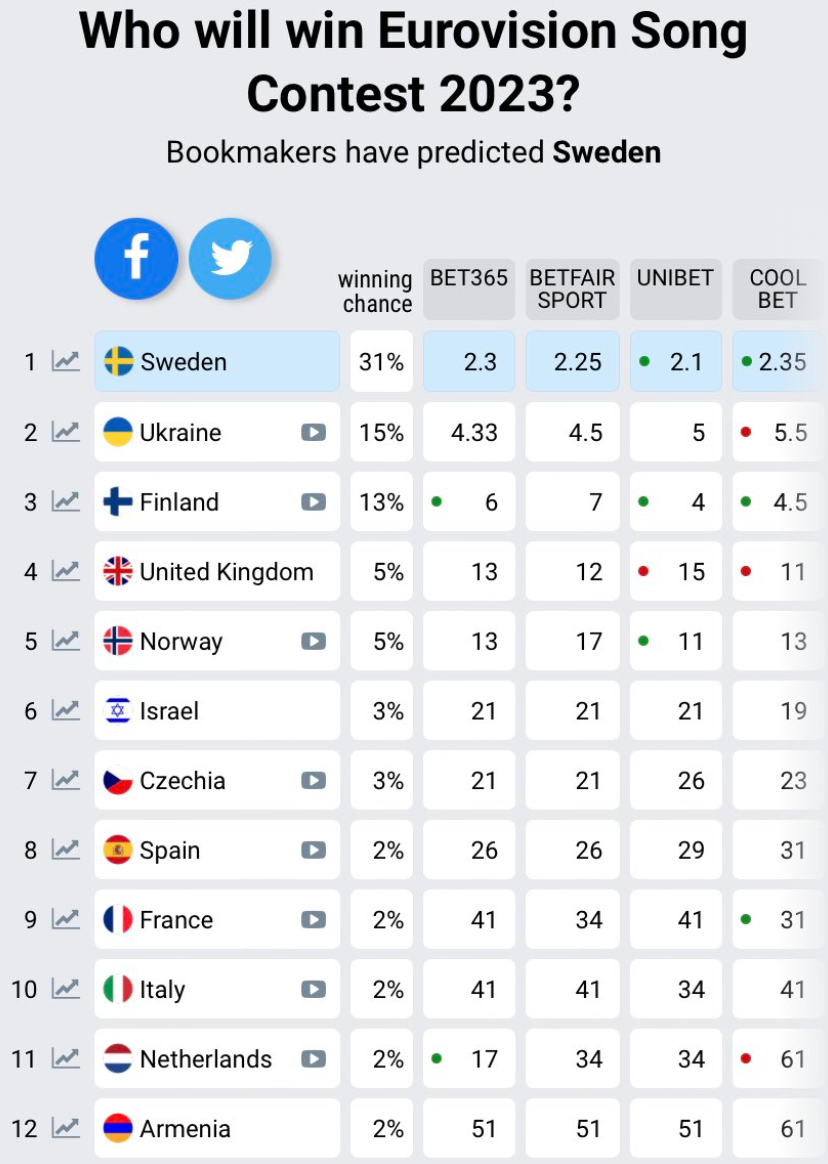Play Czechia's song video
Viewport: 828px width, 1164px height.
[x=313, y=780]
